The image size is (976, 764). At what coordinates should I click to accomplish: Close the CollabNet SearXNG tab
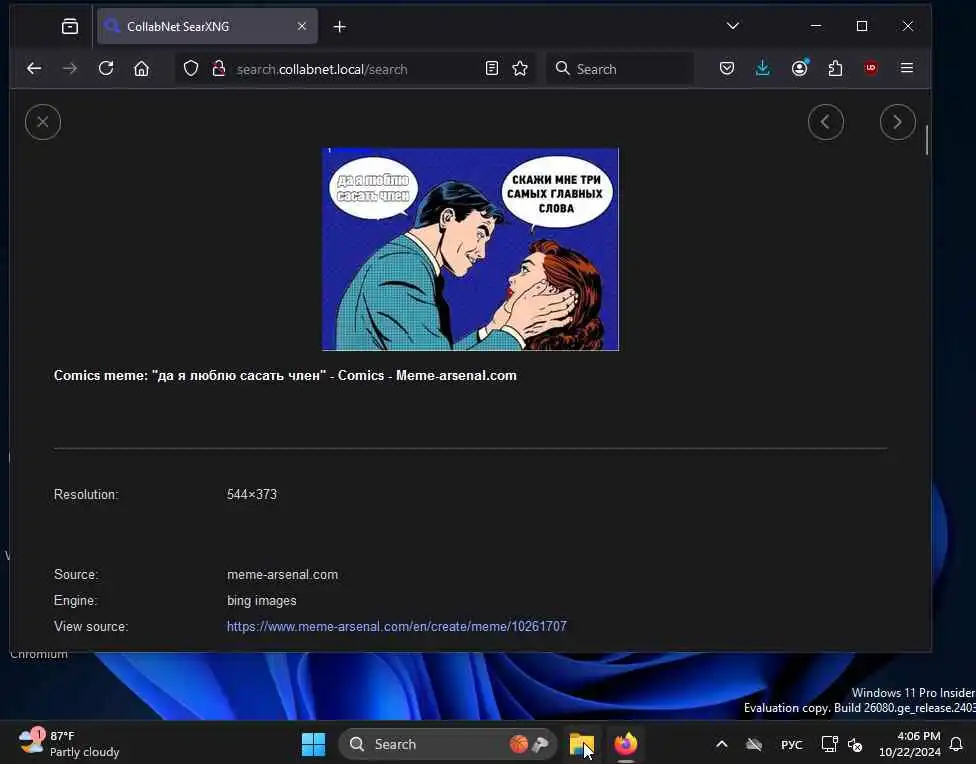[302, 26]
